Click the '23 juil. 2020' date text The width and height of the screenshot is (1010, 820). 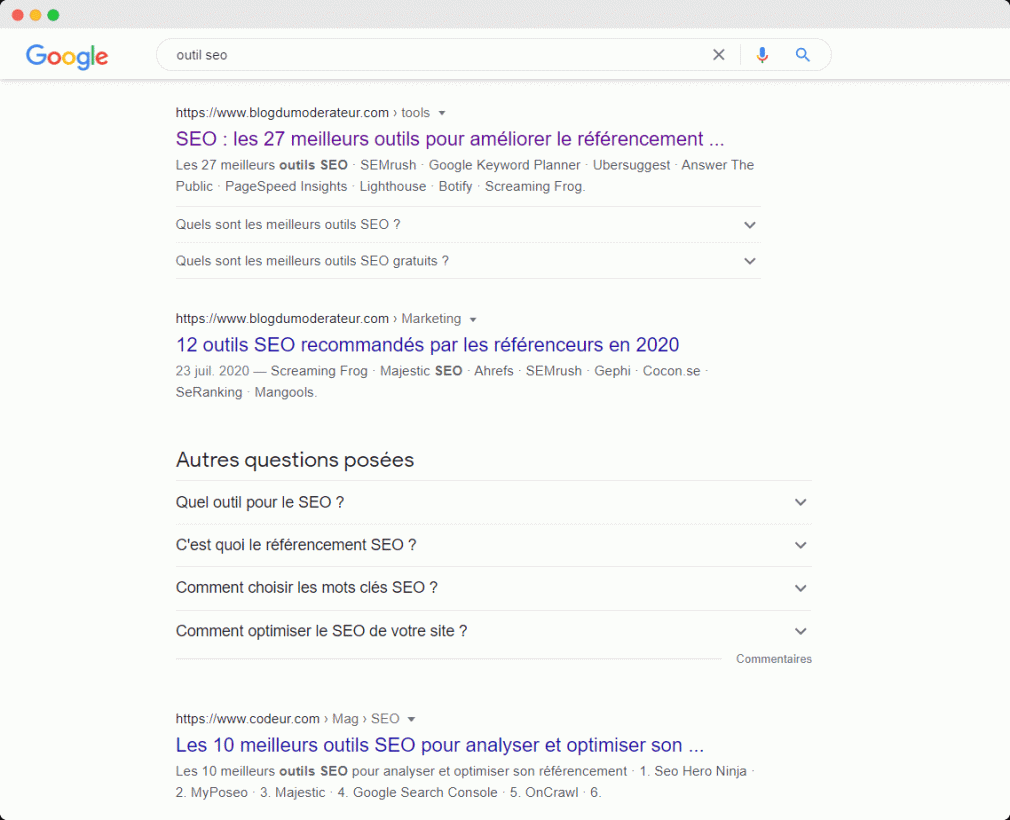(x=212, y=371)
